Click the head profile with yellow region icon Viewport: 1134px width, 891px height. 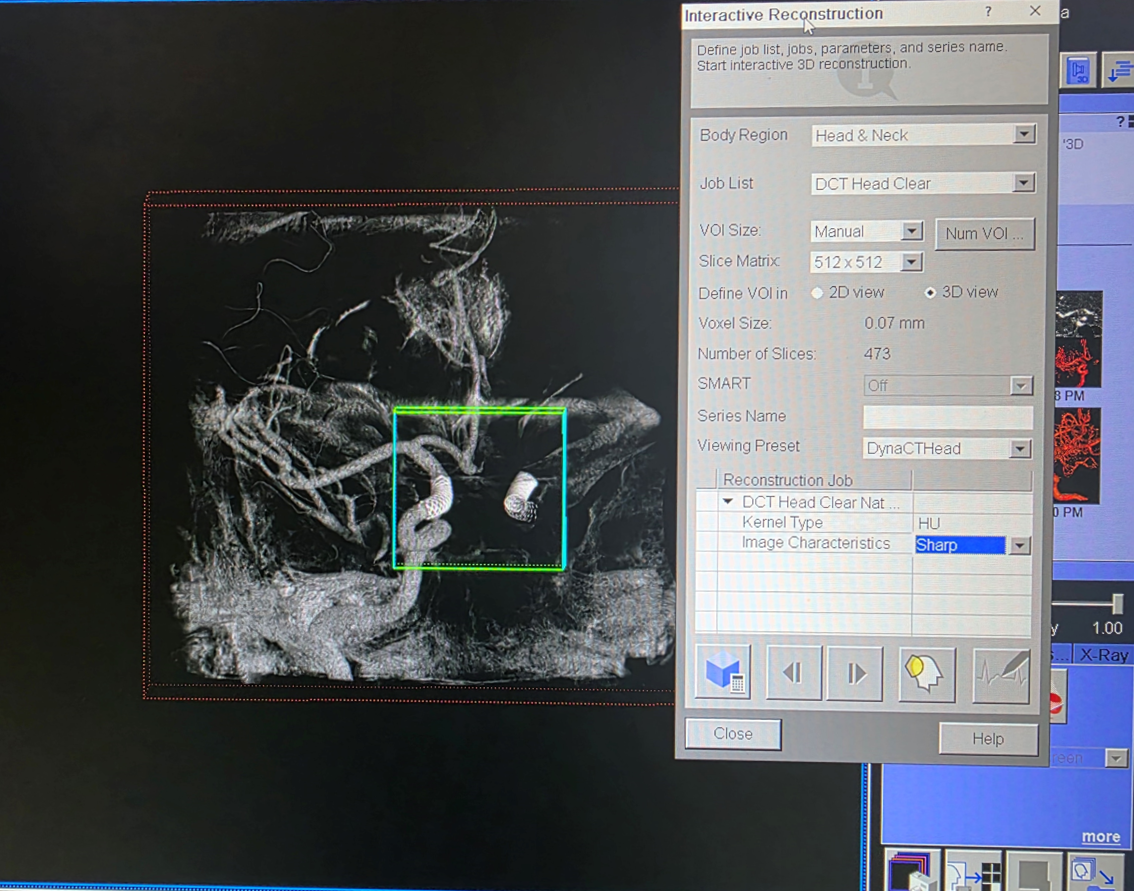pos(926,673)
